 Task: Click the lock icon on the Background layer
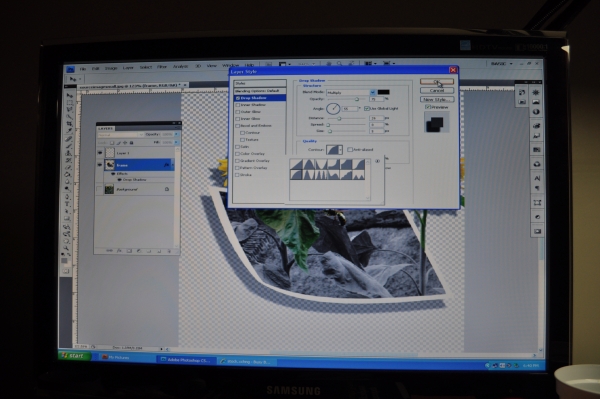coord(167,189)
